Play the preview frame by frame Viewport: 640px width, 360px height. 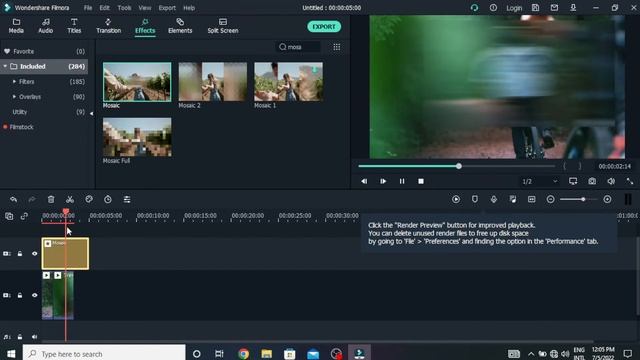point(383,181)
